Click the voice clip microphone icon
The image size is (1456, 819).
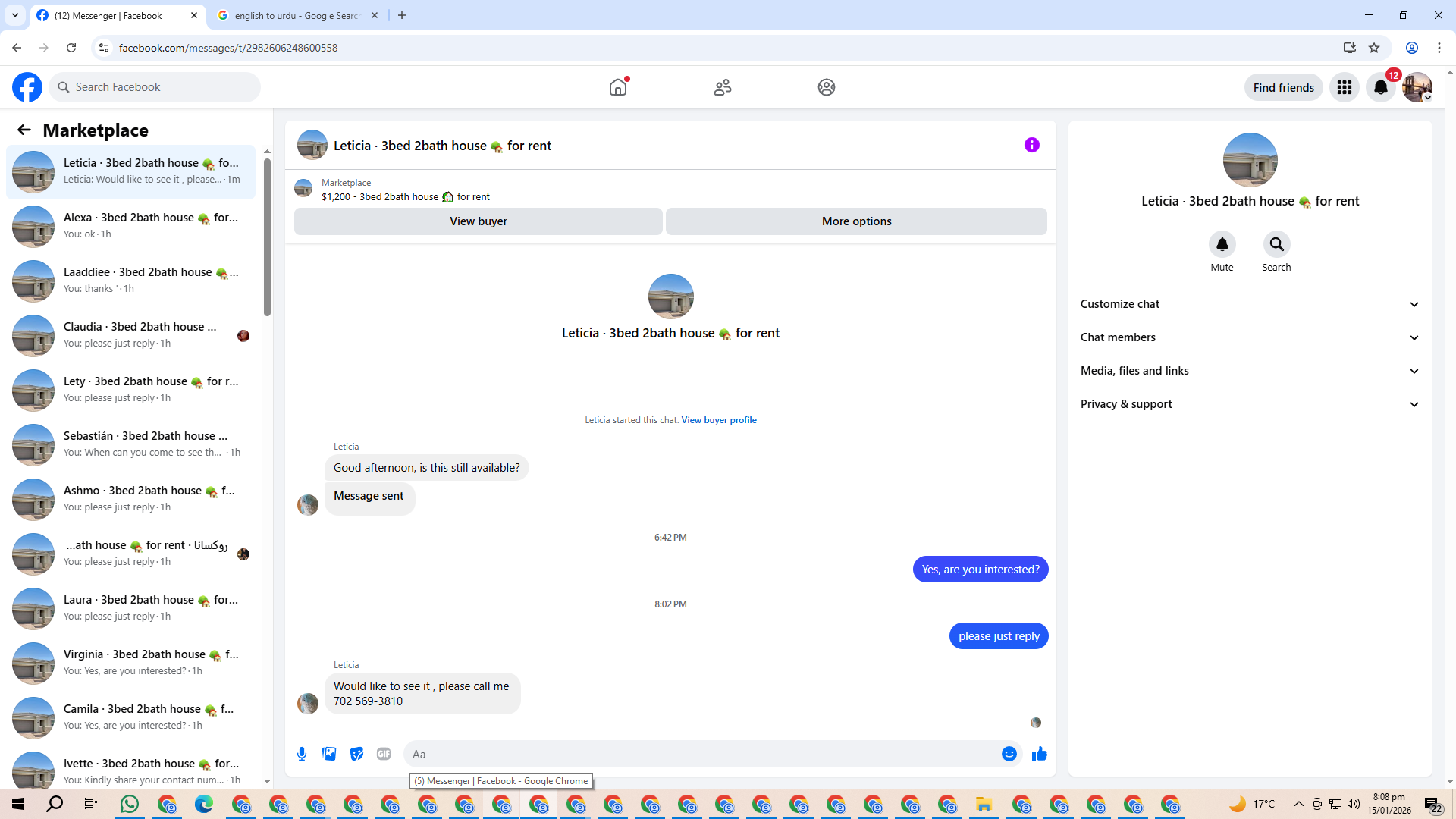pyautogui.click(x=302, y=754)
